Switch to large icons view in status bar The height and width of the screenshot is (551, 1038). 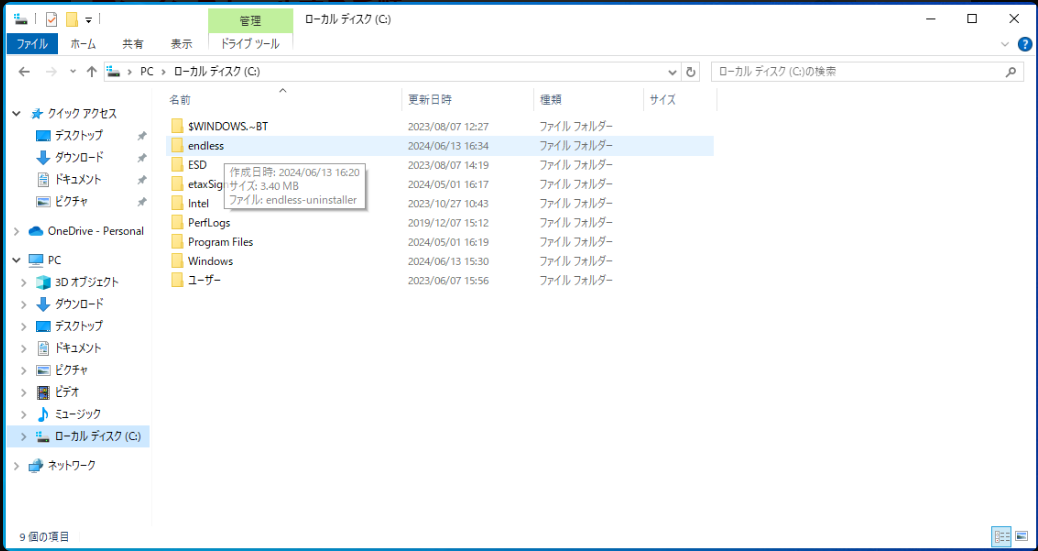click(x=1021, y=536)
